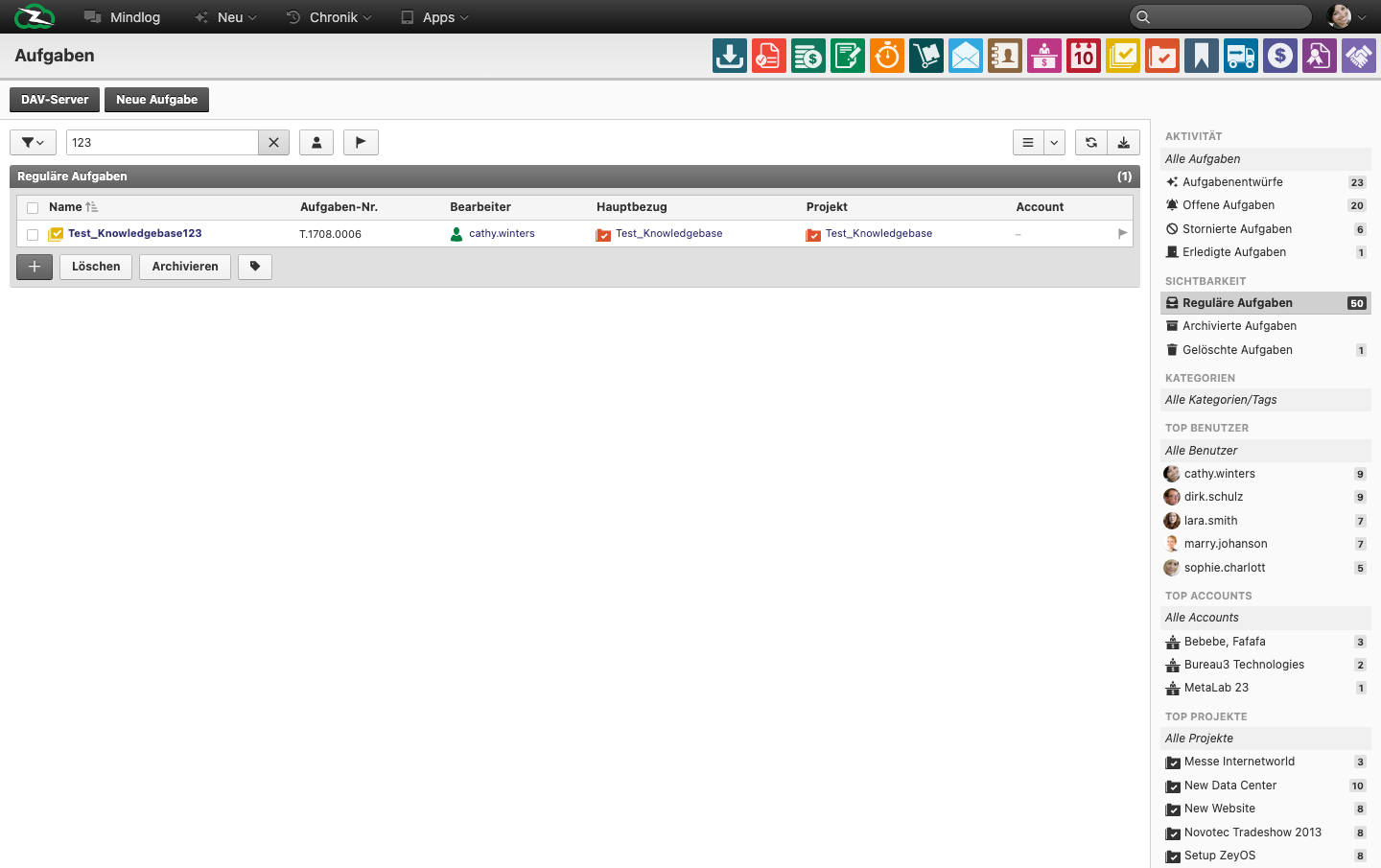Show Gelöschte Aufgaben
Viewport: 1381px width, 868px height.
coord(1265,350)
